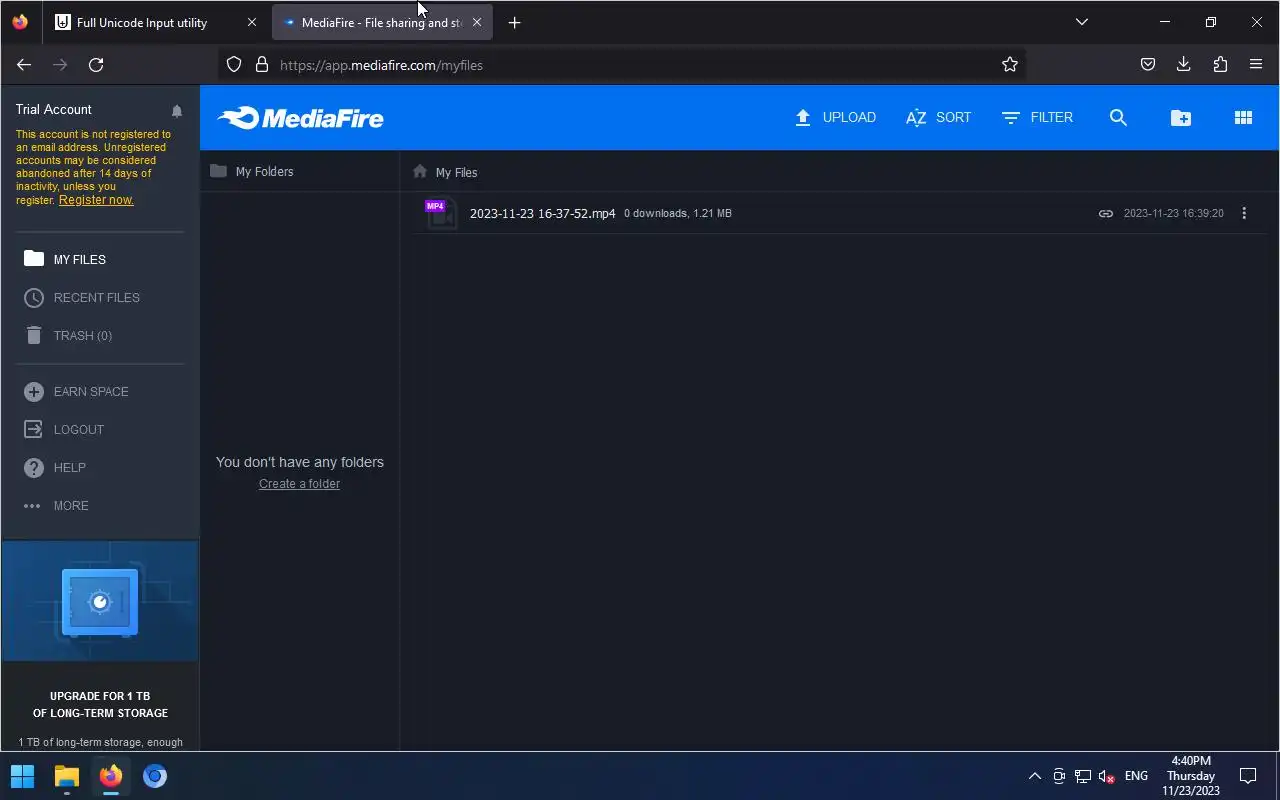Close the Full Unicode Input utility tab
This screenshot has width=1280, height=800.
252,22
